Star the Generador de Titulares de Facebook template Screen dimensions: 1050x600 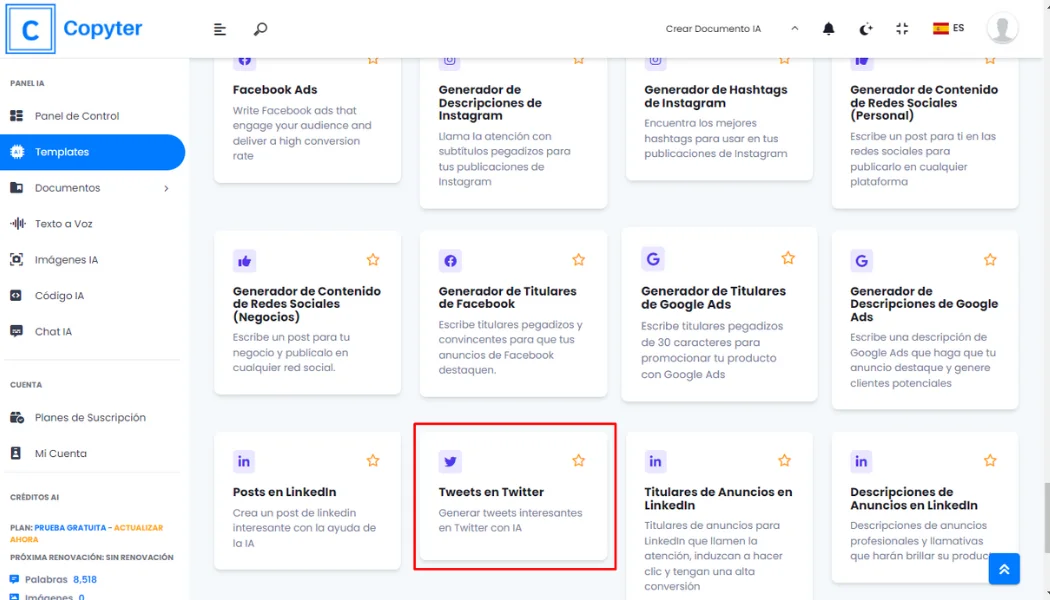[x=578, y=260]
